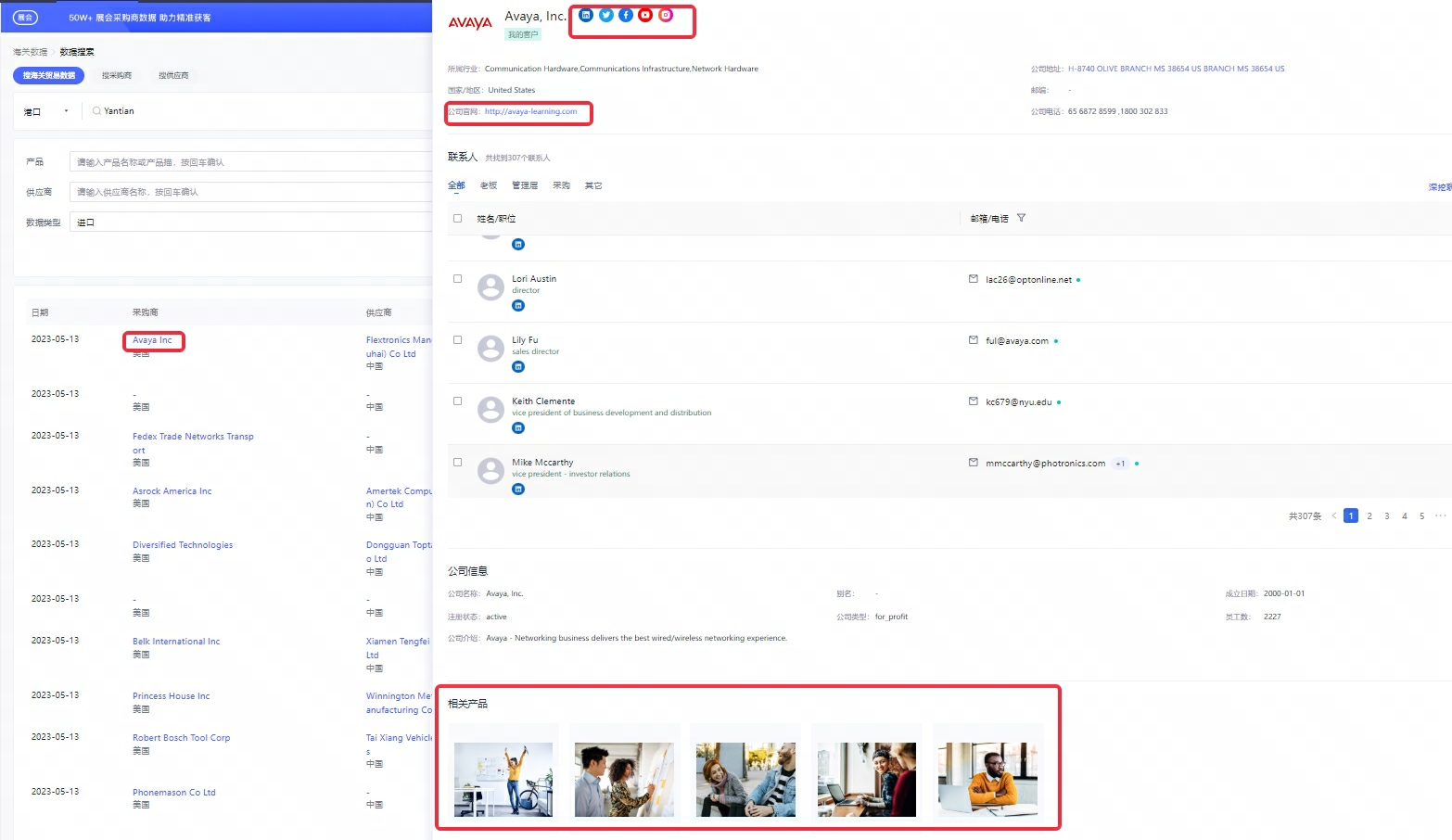Click the 展会 badge in the blue banner
Screen dimensions: 1452x840
(x=25, y=18)
